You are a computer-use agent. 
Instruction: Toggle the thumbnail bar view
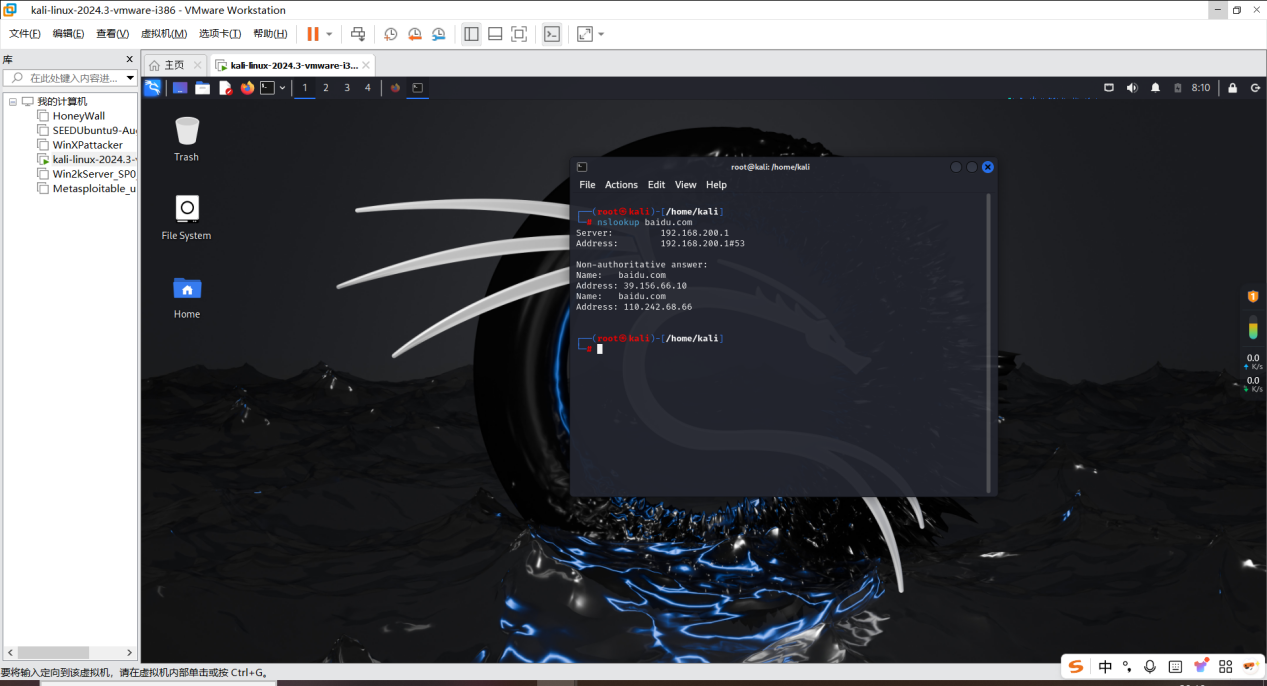pyautogui.click(x=495, y=34)
